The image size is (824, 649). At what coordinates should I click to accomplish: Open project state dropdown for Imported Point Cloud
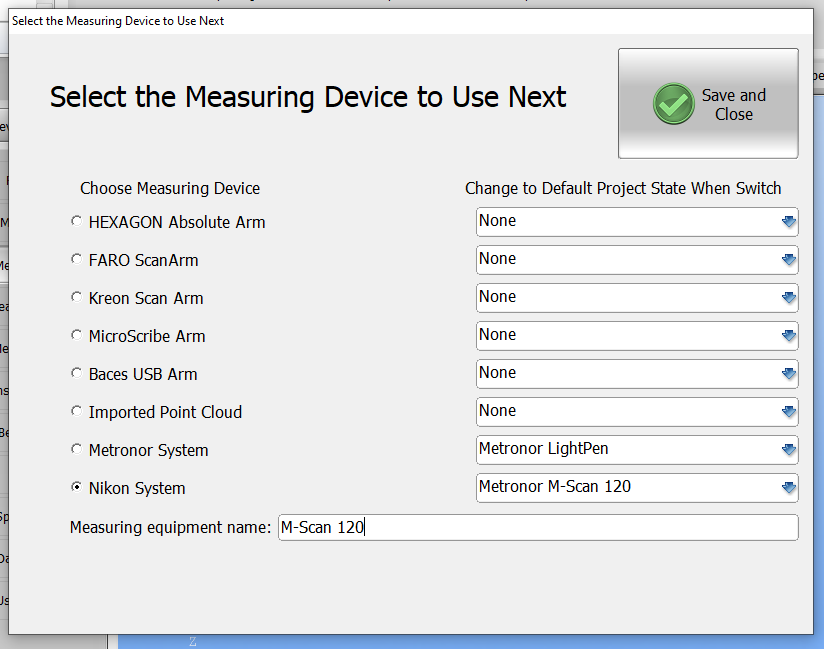point(637,411)
